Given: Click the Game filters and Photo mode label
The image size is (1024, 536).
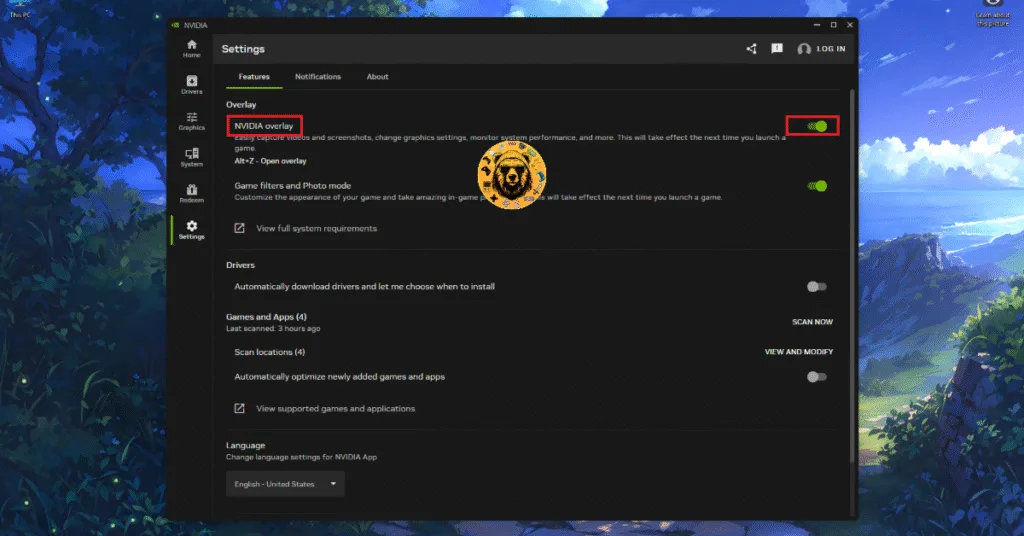Looking at the screenshot, I should coord(293,185).
